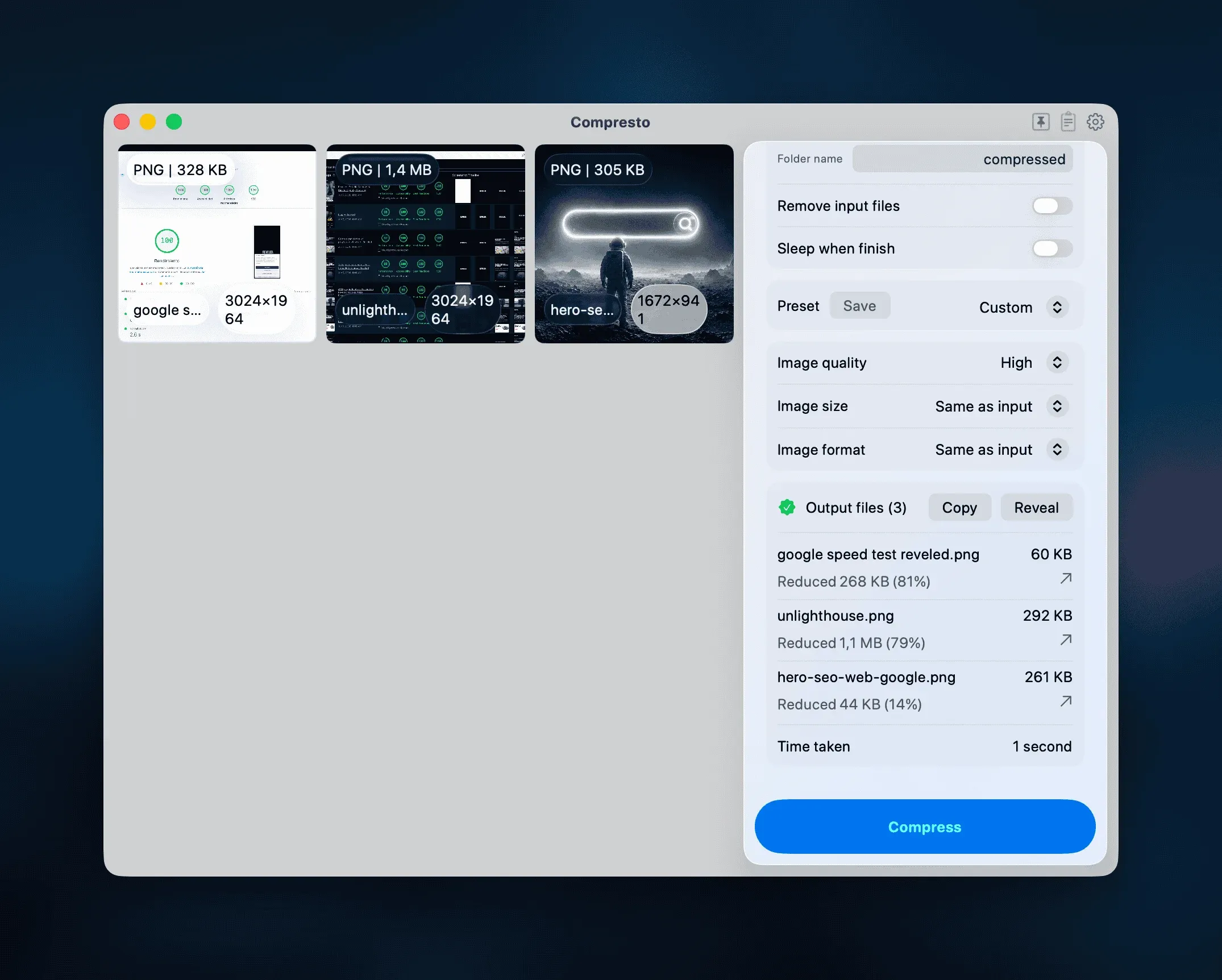Click the 'google s...' filename badge

point(167,310)
